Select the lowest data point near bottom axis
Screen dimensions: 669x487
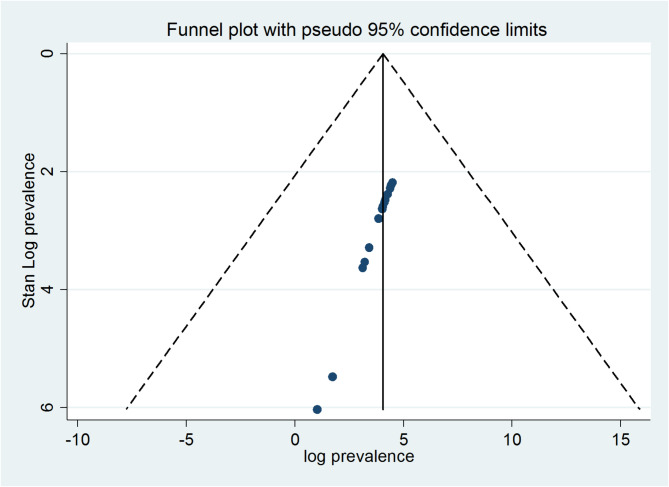coord(317,409)
